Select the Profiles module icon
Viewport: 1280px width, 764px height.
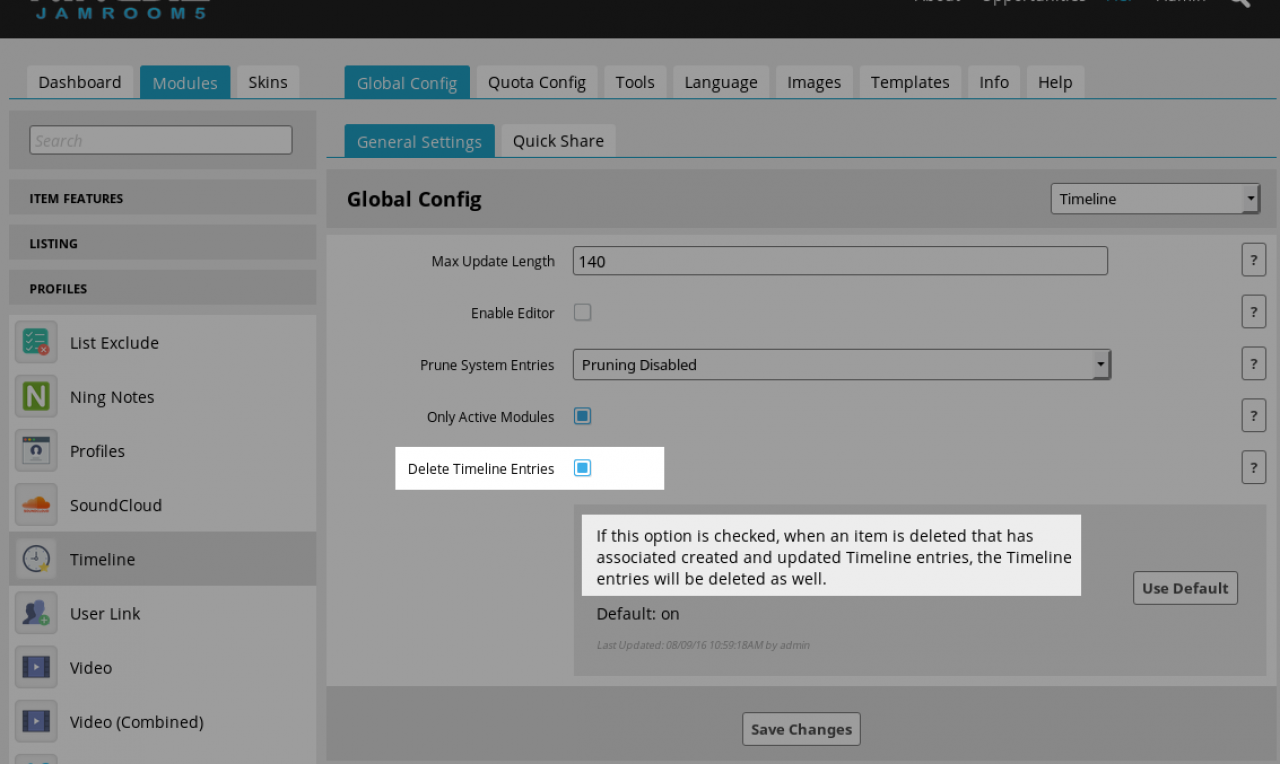[x=36, y=451]
